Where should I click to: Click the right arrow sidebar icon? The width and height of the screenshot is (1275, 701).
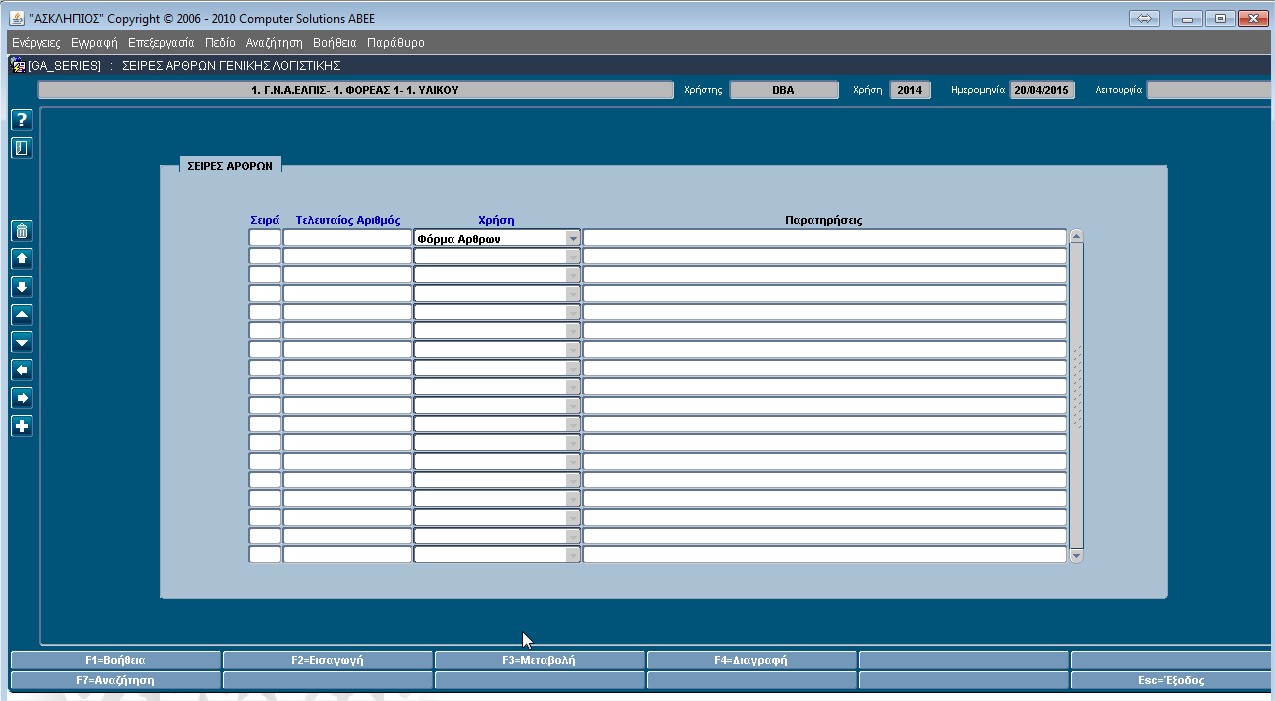pyautogui.click(x=22, y=398)
